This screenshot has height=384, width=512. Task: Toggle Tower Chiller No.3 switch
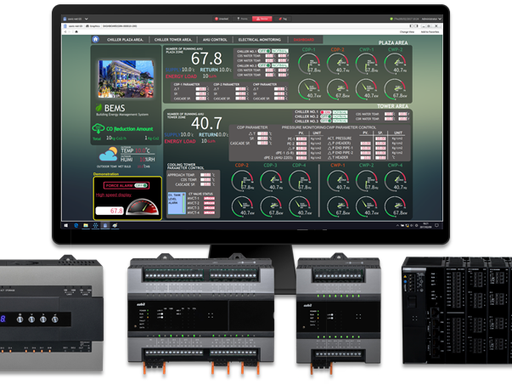[325, 121]
